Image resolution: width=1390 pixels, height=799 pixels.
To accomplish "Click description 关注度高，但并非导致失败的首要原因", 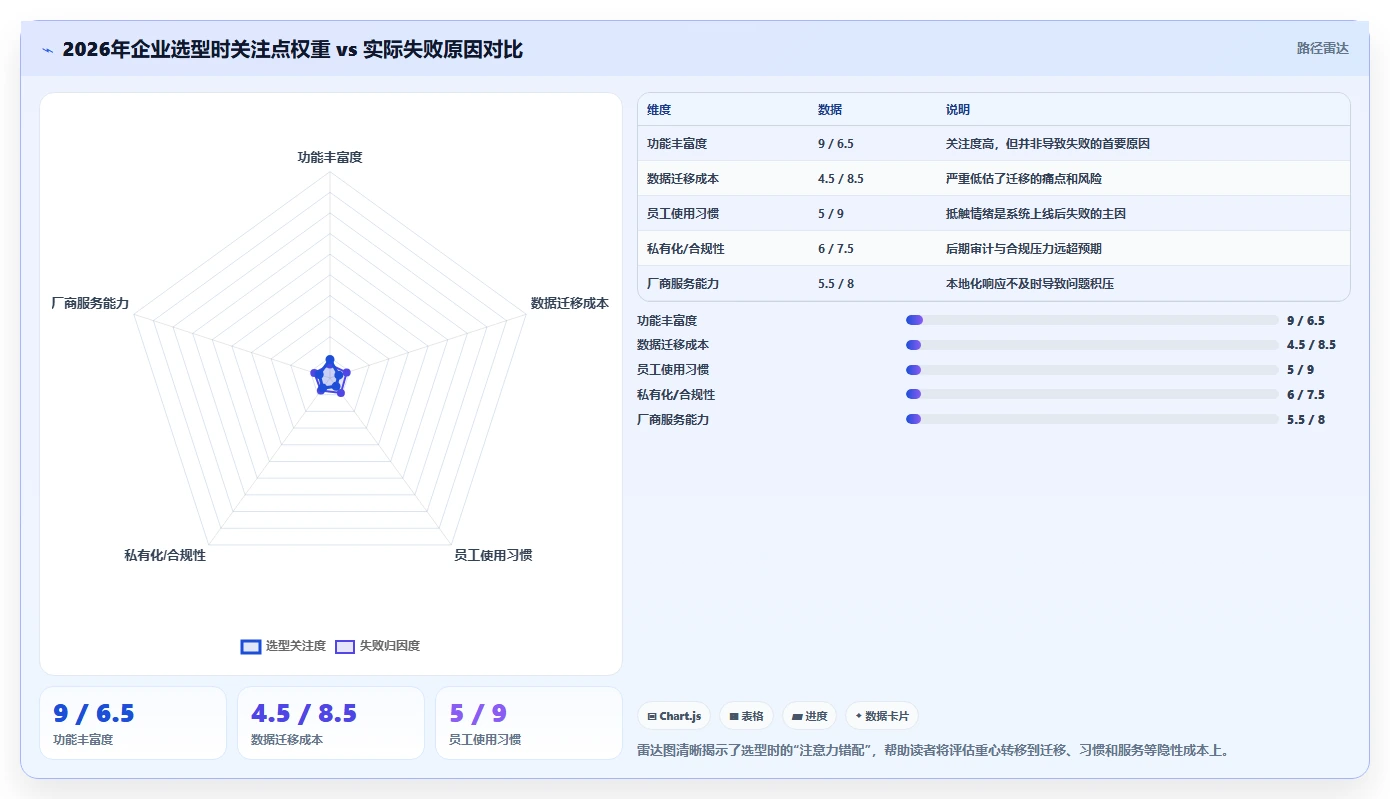I will (x=1048, y=144).
